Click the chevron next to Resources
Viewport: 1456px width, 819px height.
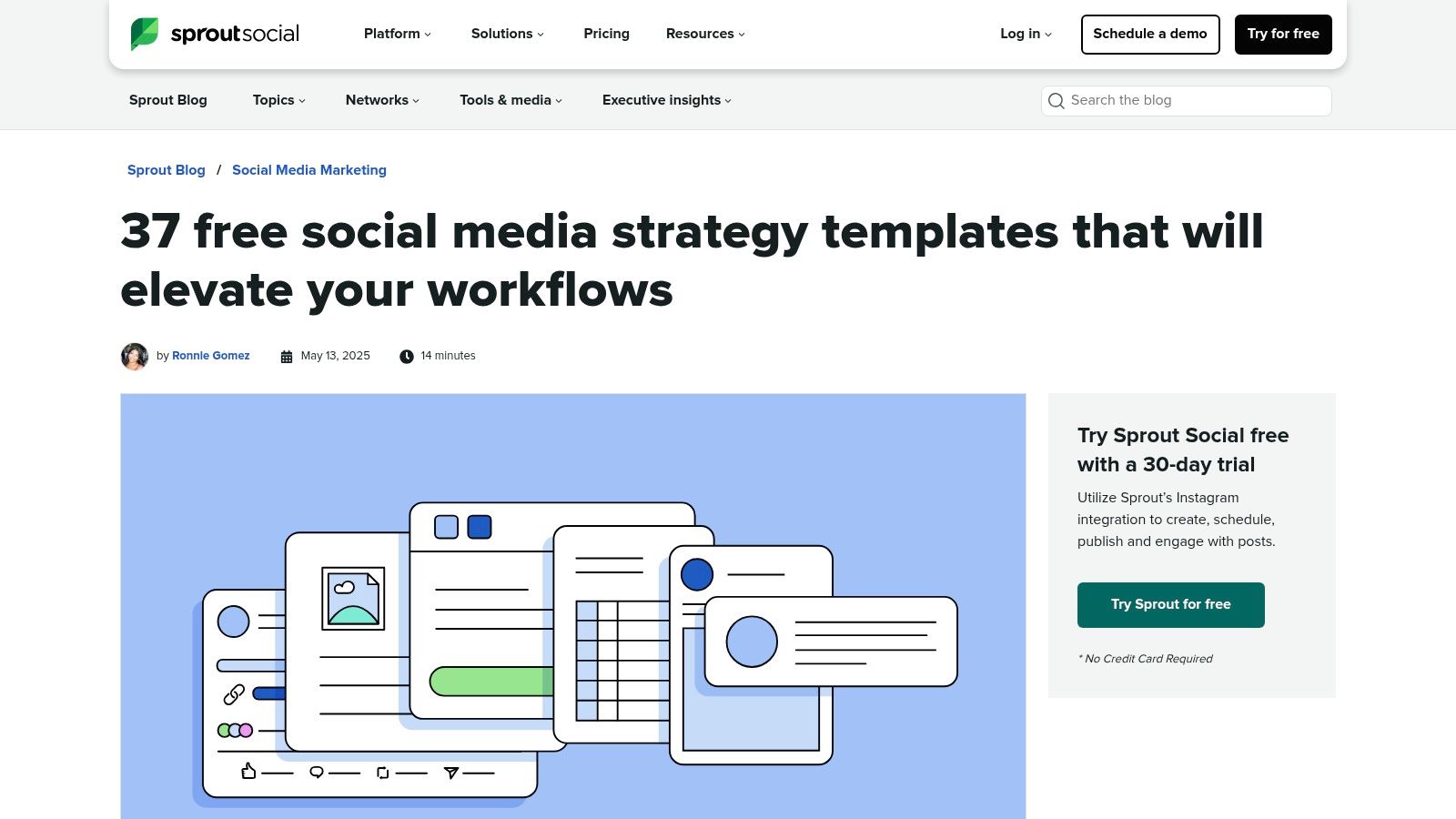tap(740, 35)
